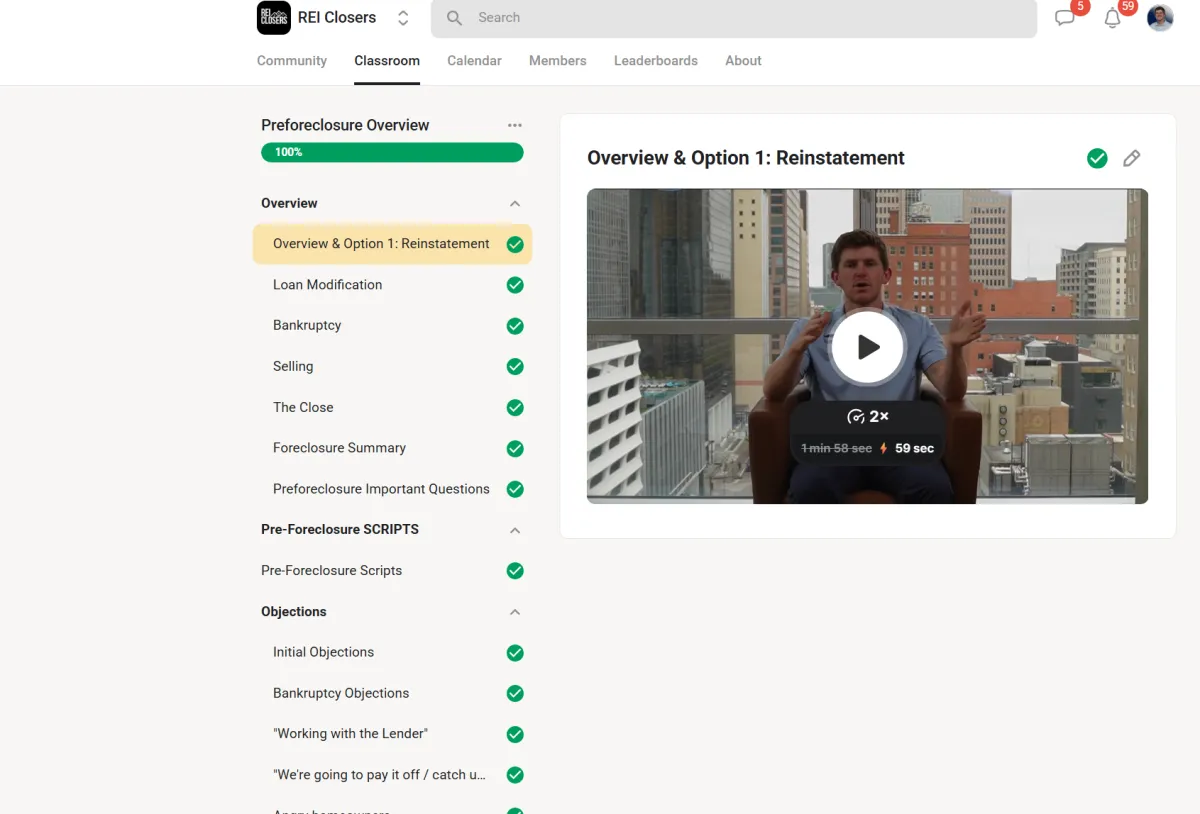Toggle completion check for Bankruptcy lesson
Viewport: 1200px width, 814px height.
(x=515, y=326)
